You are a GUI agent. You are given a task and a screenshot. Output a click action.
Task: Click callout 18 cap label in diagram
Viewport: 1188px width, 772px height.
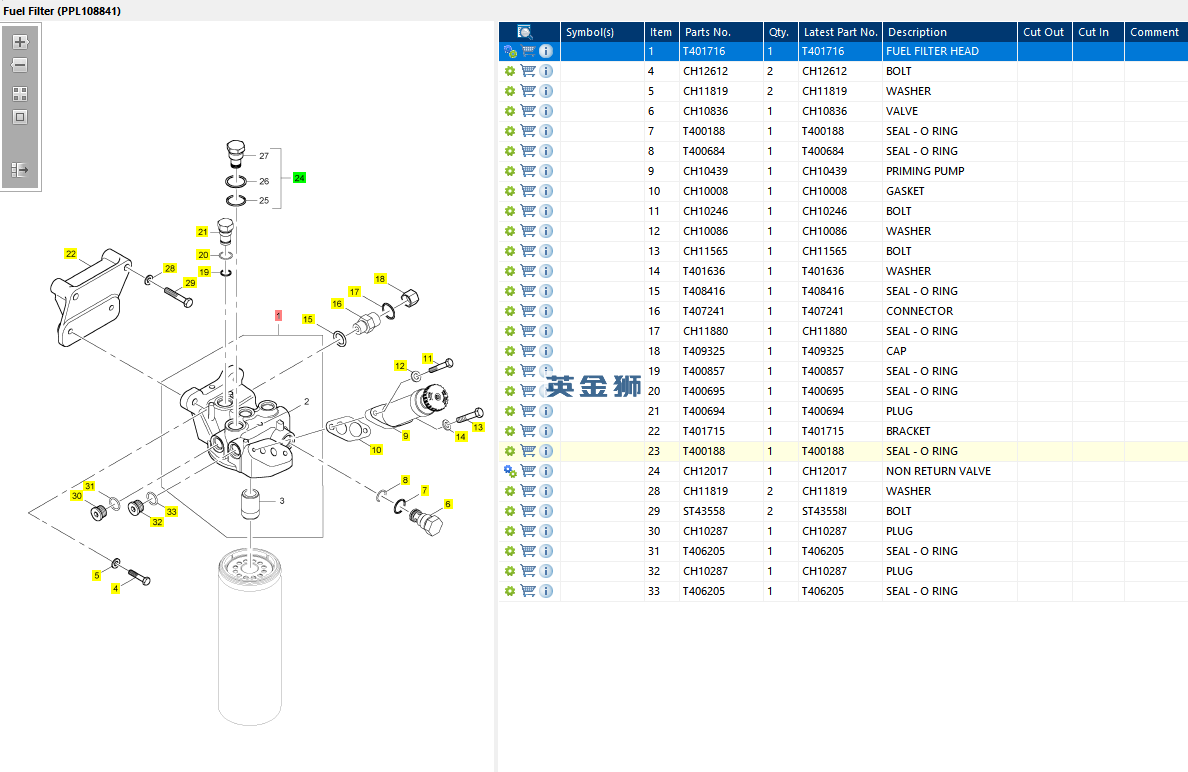380,279
